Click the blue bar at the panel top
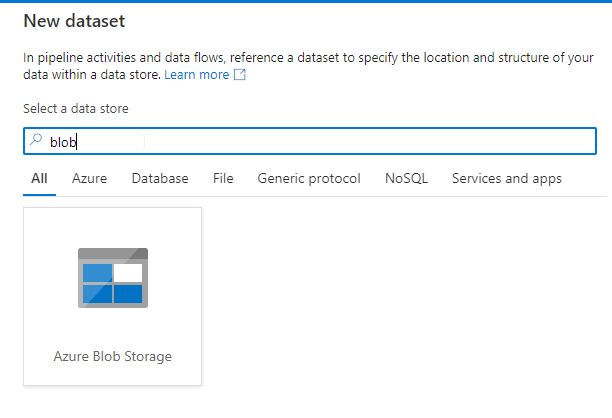 click(x=306, y=2)
